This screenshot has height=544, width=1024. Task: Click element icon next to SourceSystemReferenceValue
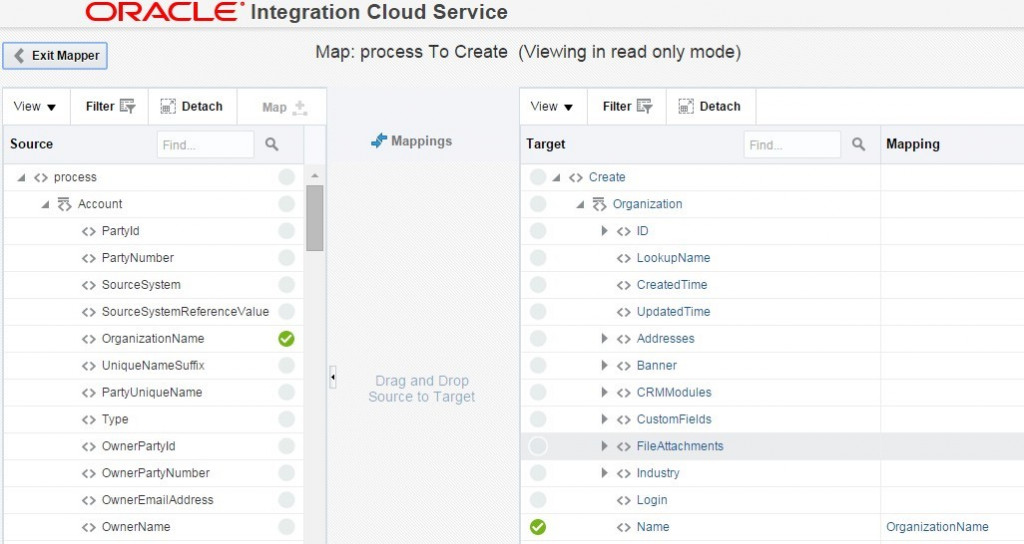point(89,312)
